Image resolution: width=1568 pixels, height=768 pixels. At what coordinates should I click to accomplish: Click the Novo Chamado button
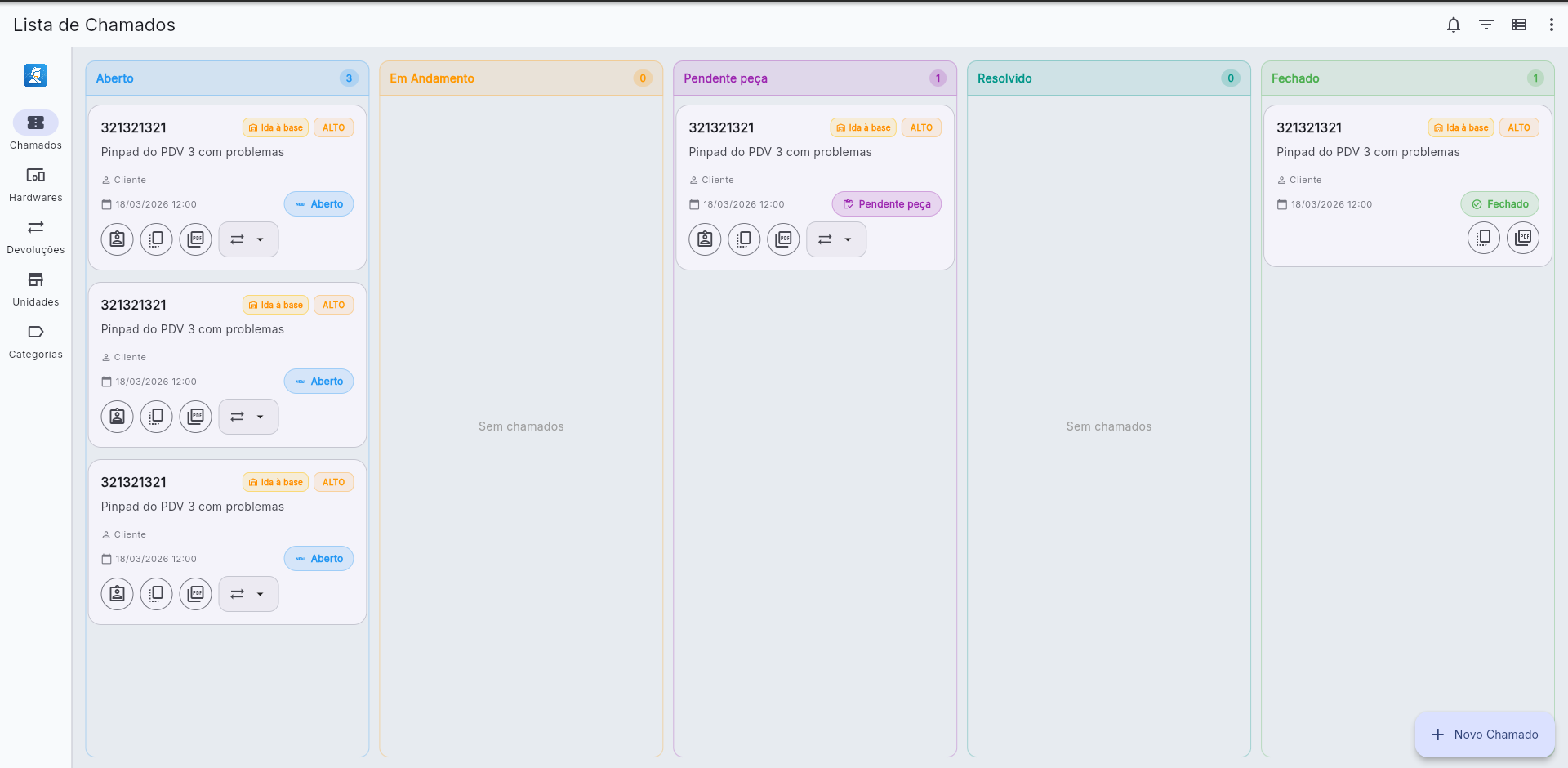pyautogui.click(x=1485, y=735)
